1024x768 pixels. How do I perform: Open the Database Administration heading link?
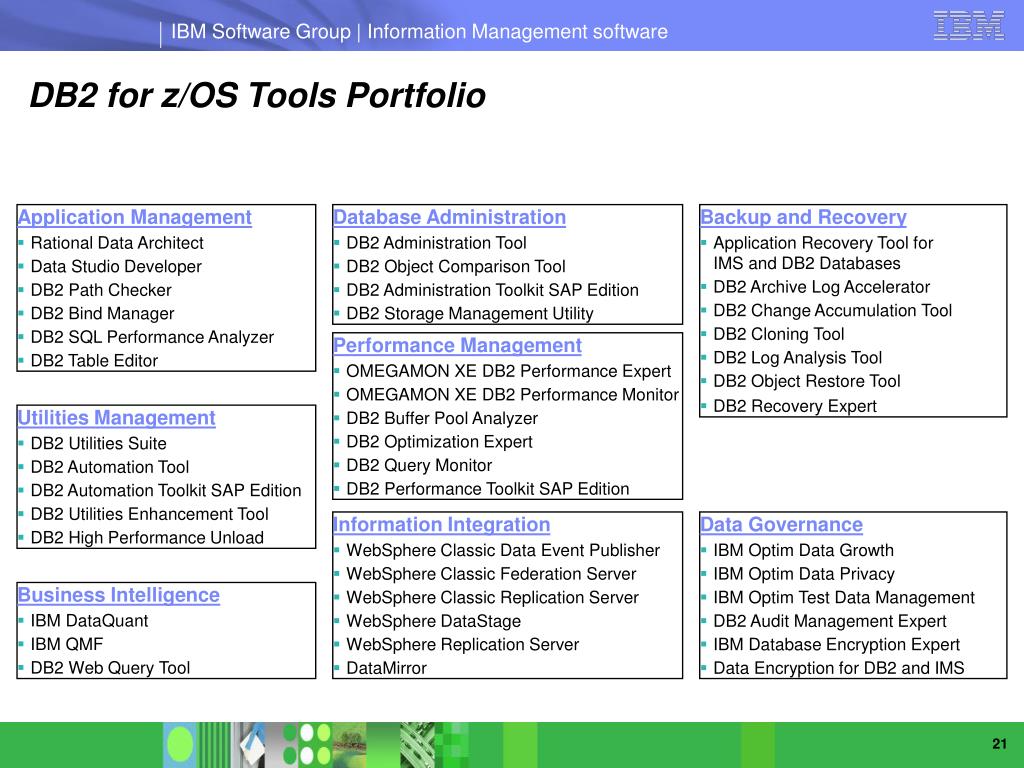(449, 217)
